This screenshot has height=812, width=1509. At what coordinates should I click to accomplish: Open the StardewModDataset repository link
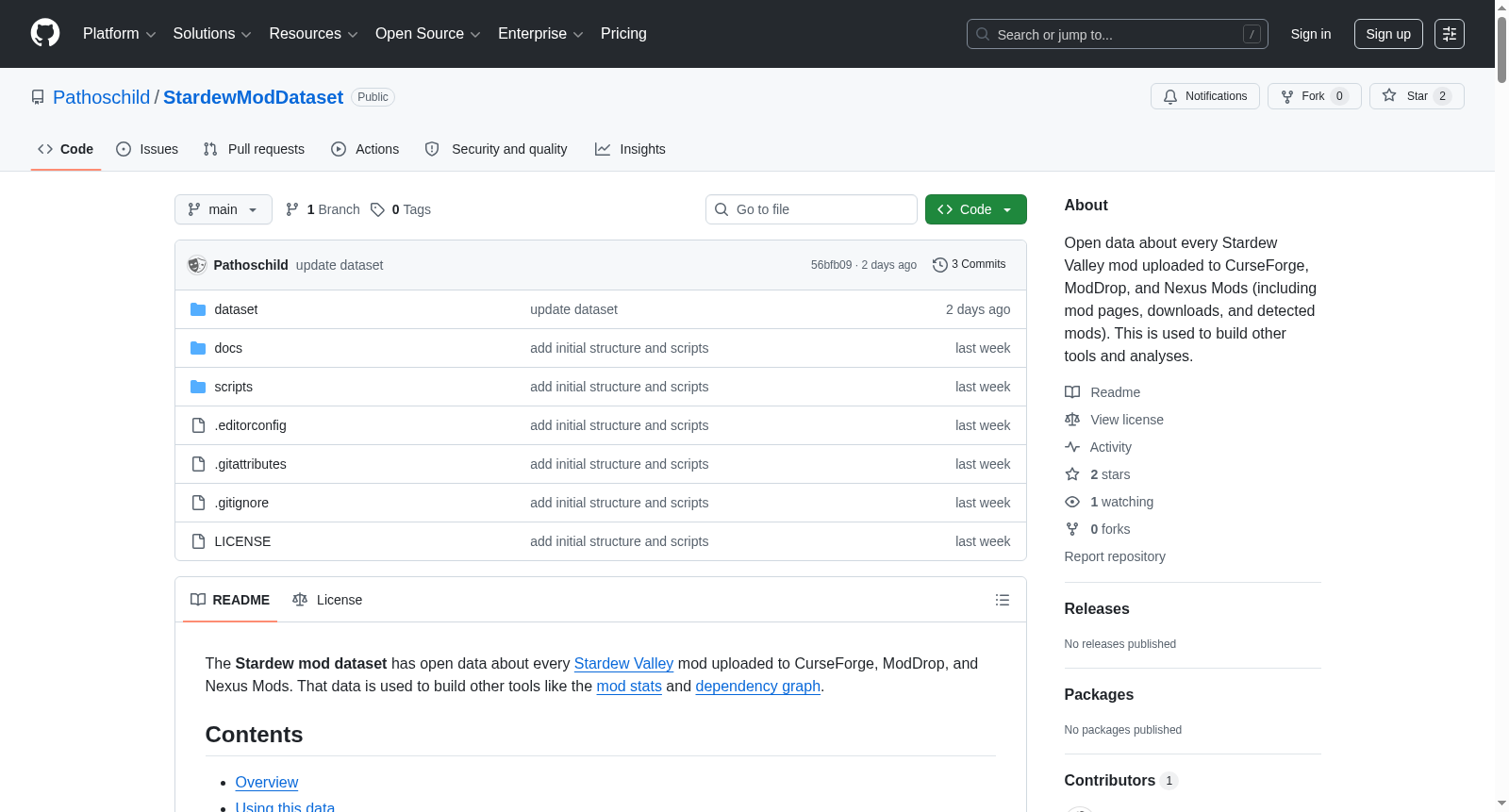tap(253, 97)
